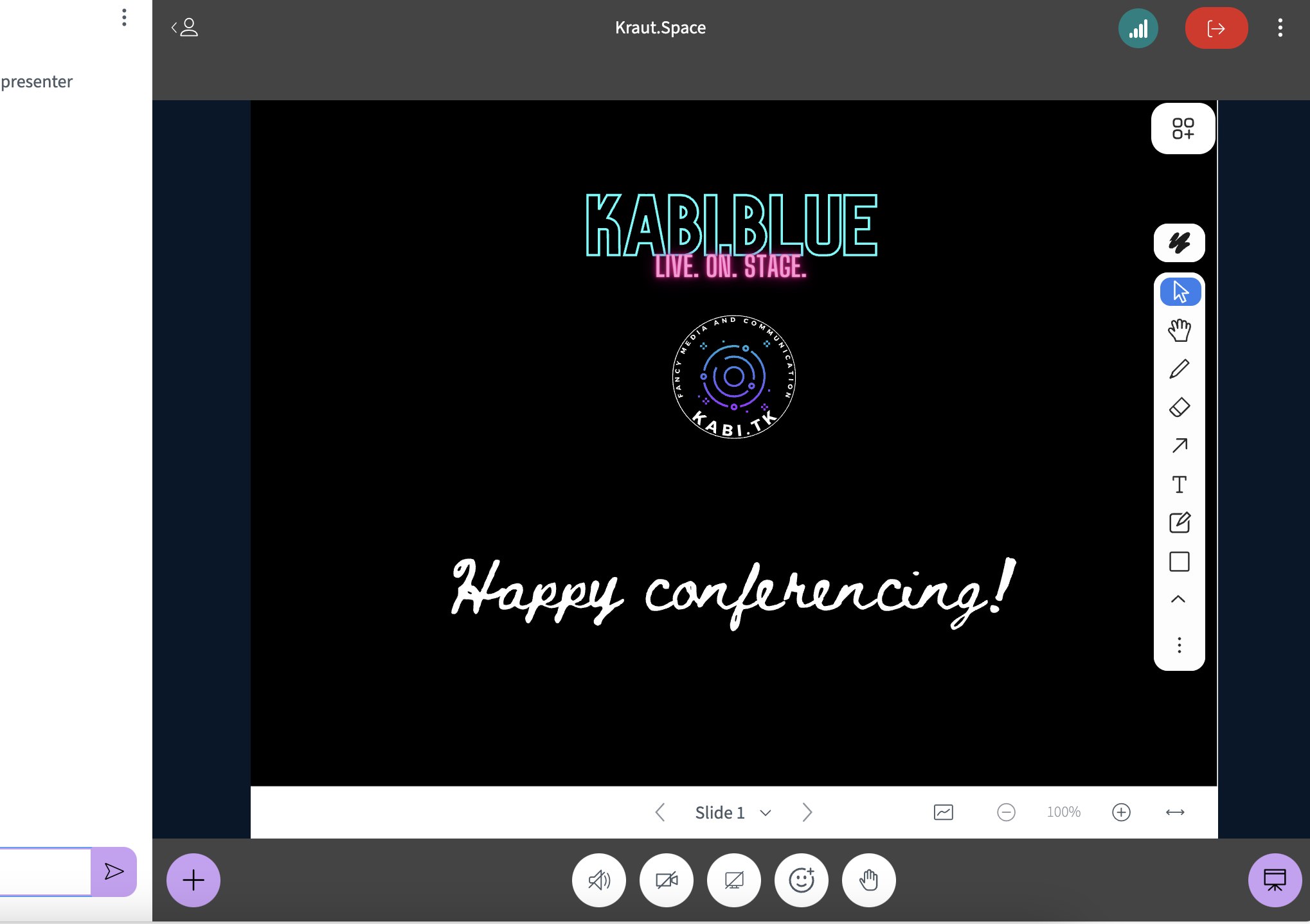Viewport: 1310px width, 924px height.
Task: Select the Hand pan tool
Action: 1180,330
